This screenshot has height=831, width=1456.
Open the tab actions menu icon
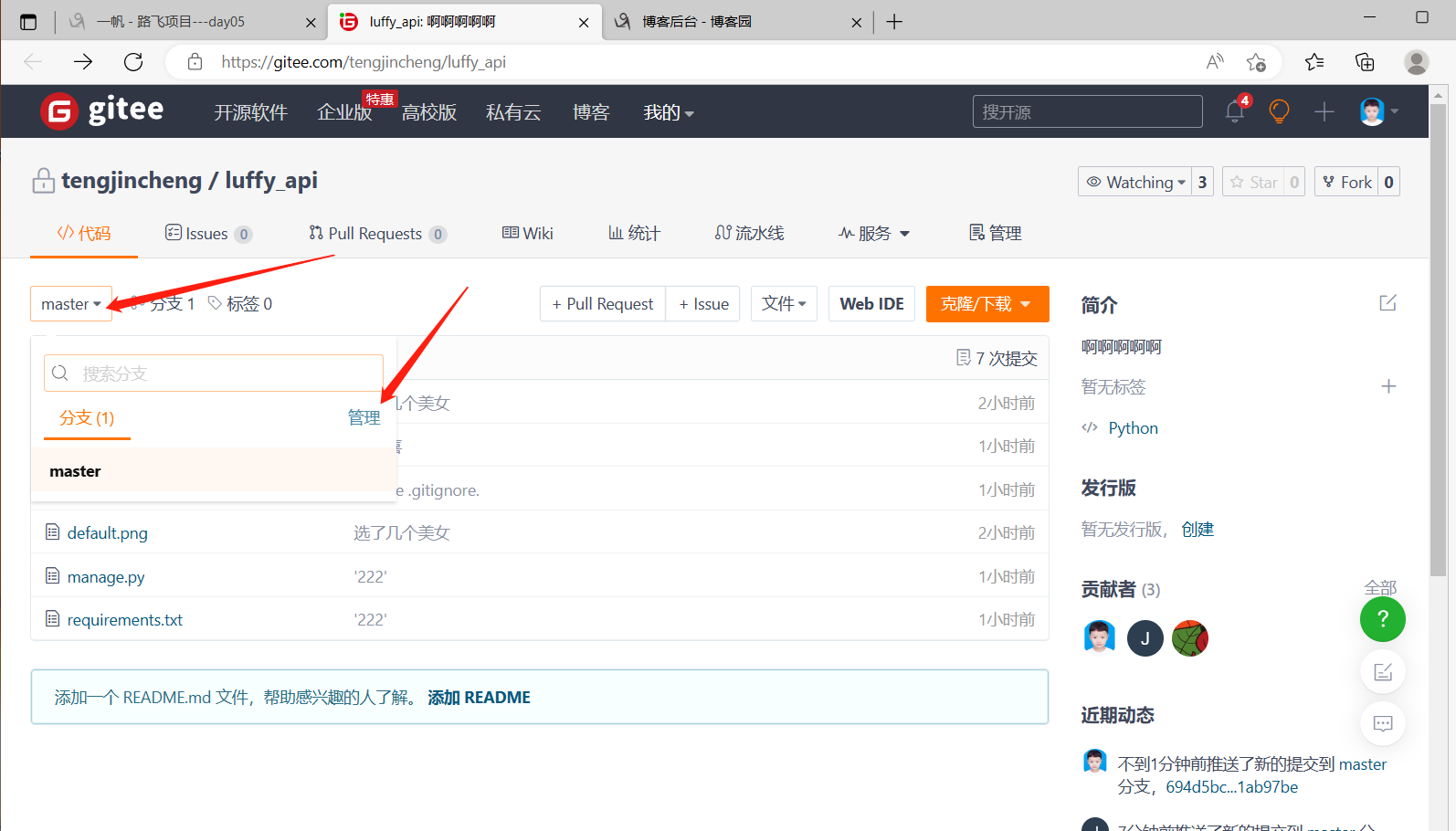tap(28, 22)
